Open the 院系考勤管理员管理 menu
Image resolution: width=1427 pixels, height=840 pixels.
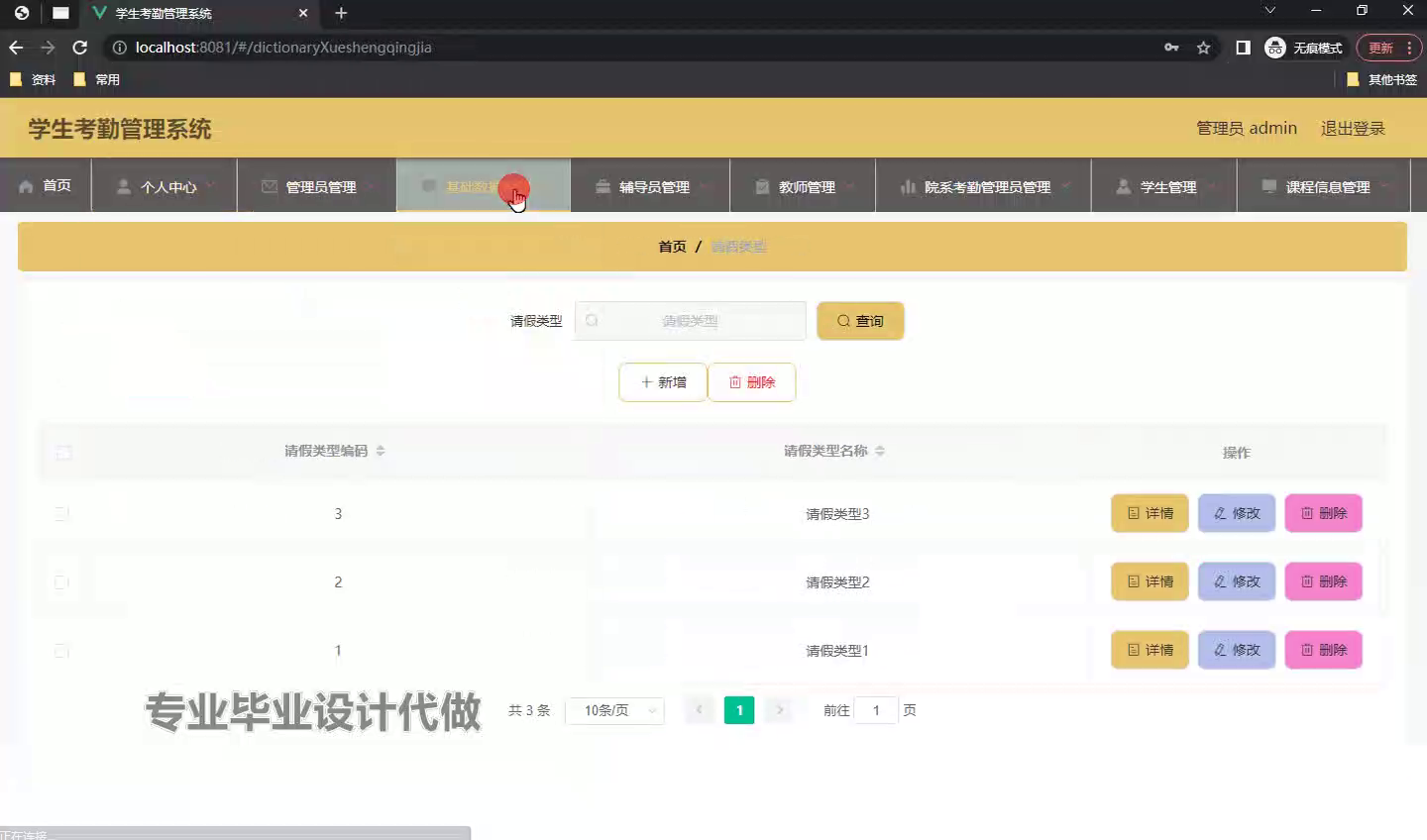click(983, 186)
